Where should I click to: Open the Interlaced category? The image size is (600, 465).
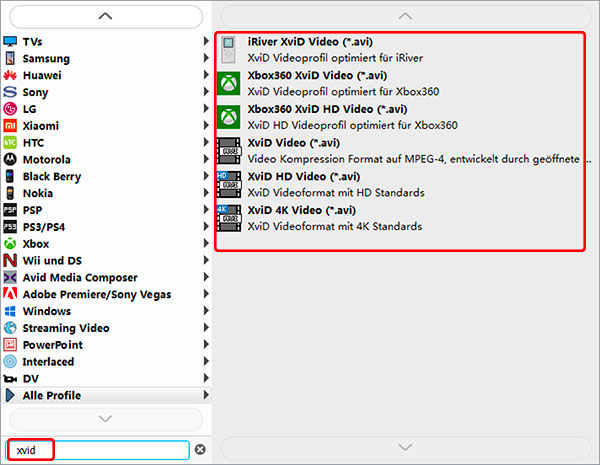[x=106, y=361]
